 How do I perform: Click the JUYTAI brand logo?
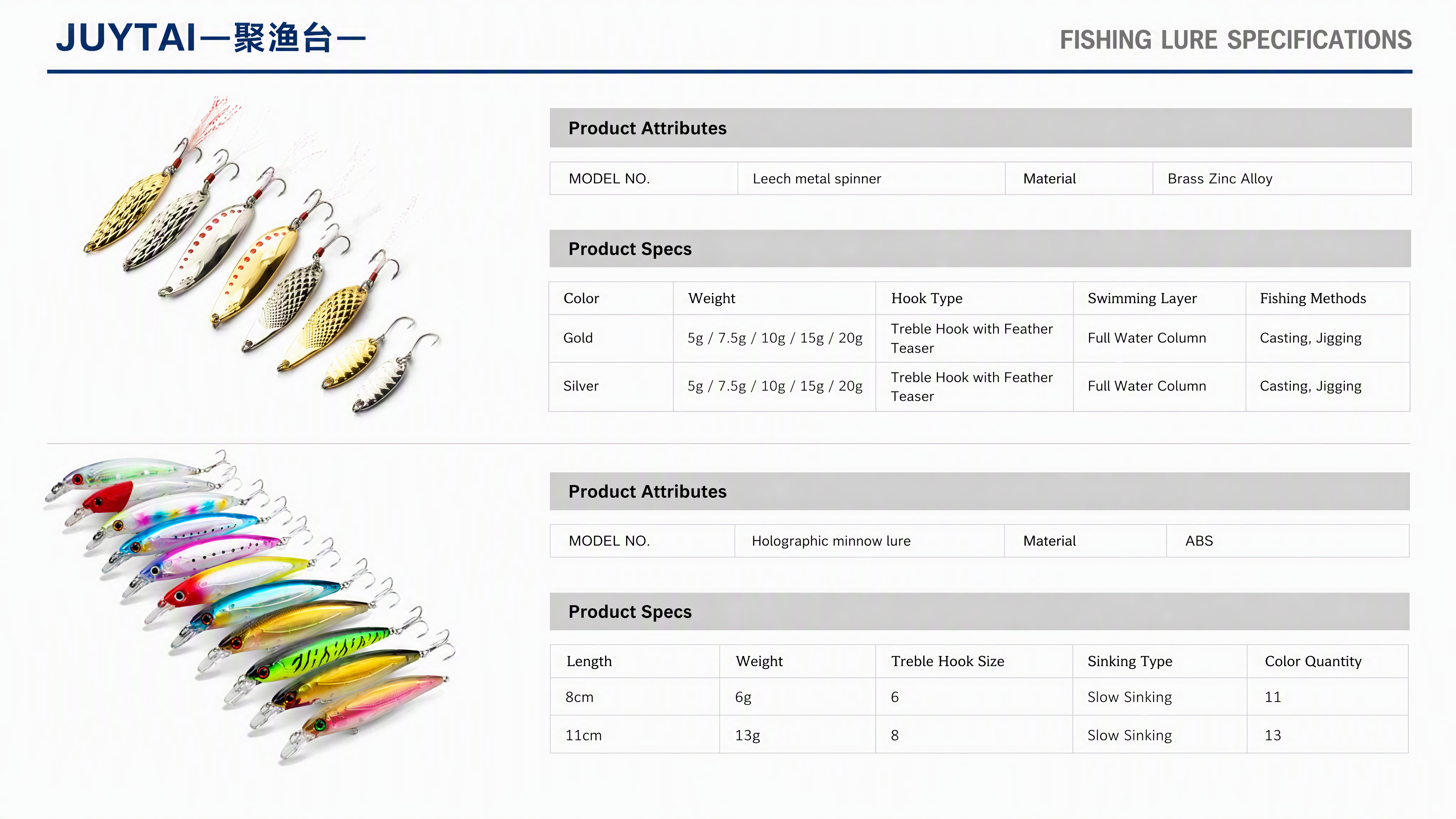pyautogui.click(x=211, y=38)
